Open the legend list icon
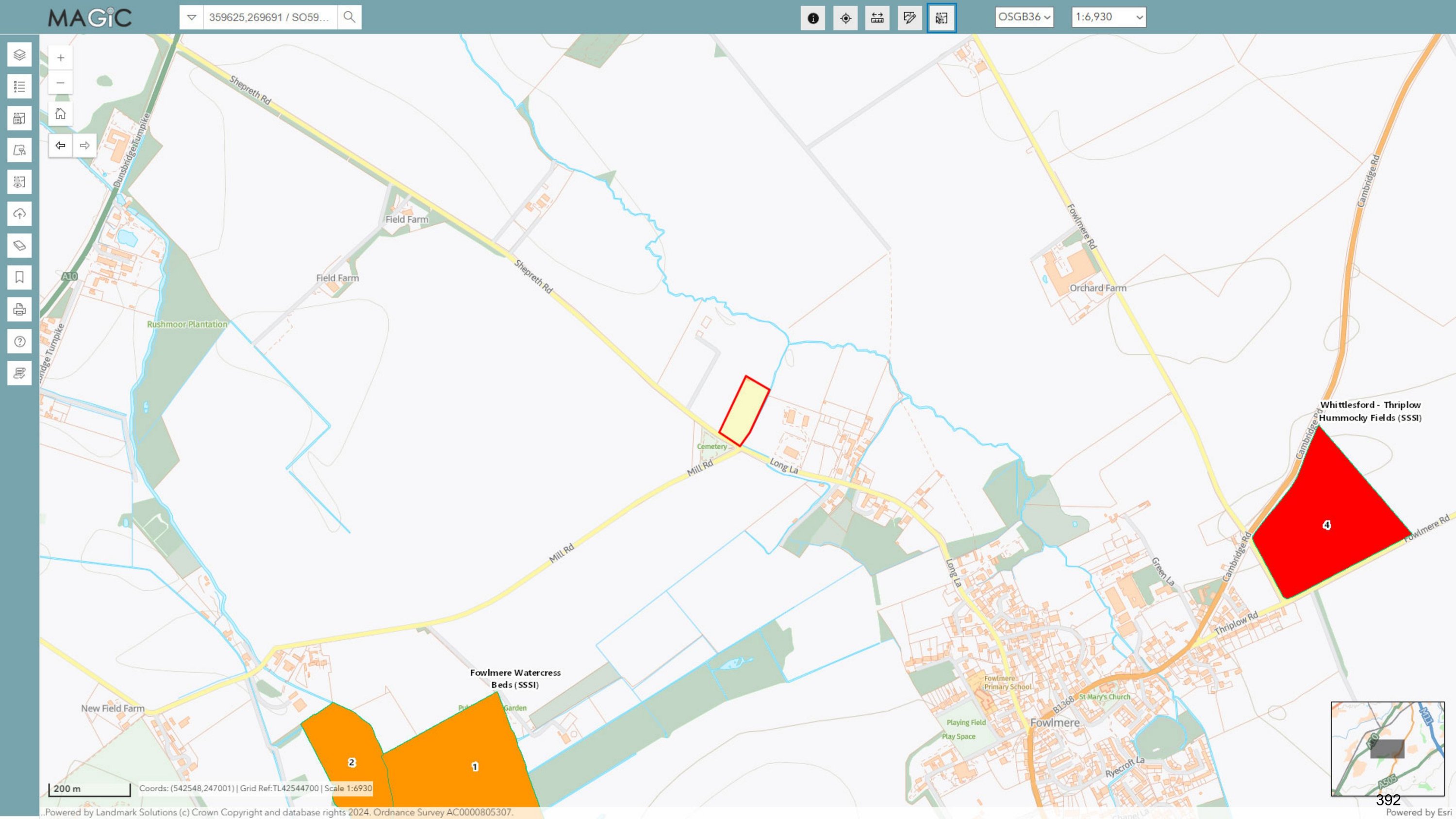The image size is (1456, 819). tap(19, 86)
